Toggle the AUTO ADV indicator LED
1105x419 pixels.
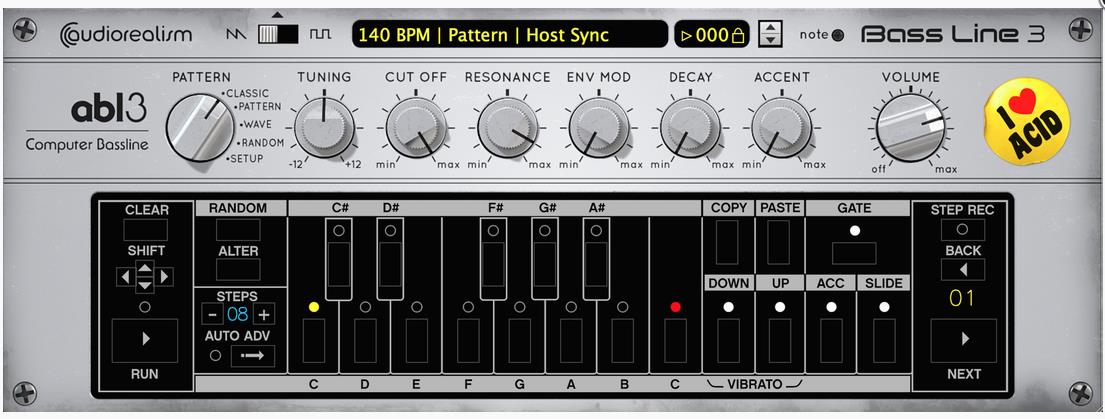click(215, 356)
